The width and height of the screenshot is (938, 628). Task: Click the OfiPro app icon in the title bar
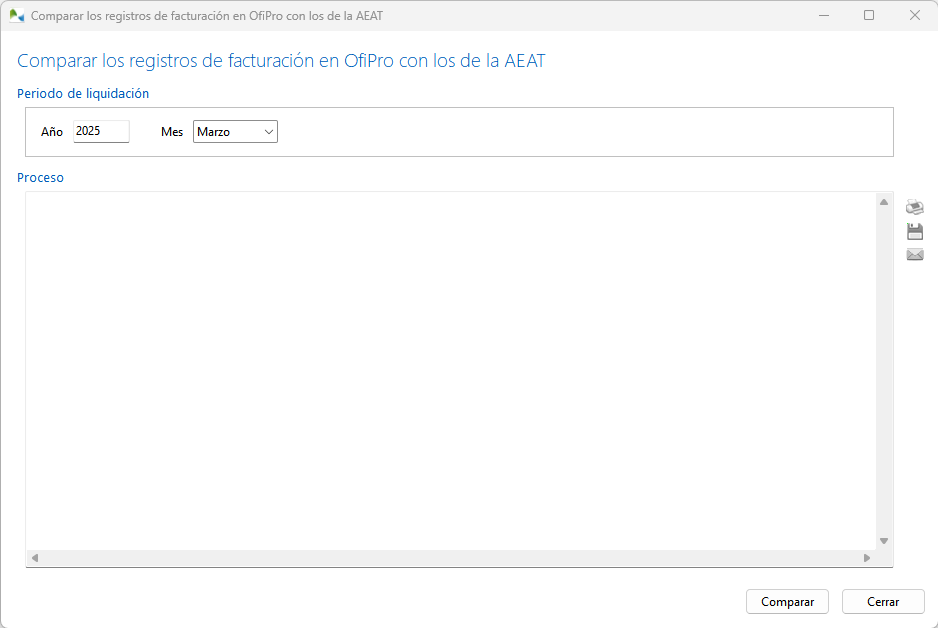tap(17, 15)
